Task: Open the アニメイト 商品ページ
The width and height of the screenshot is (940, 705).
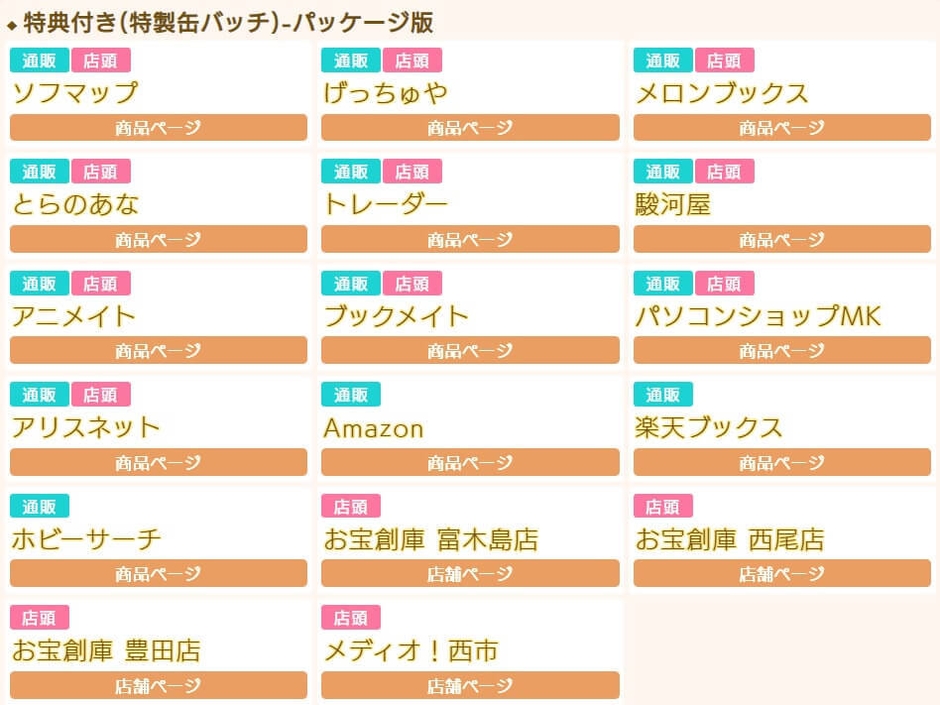Action: (157, 350)
